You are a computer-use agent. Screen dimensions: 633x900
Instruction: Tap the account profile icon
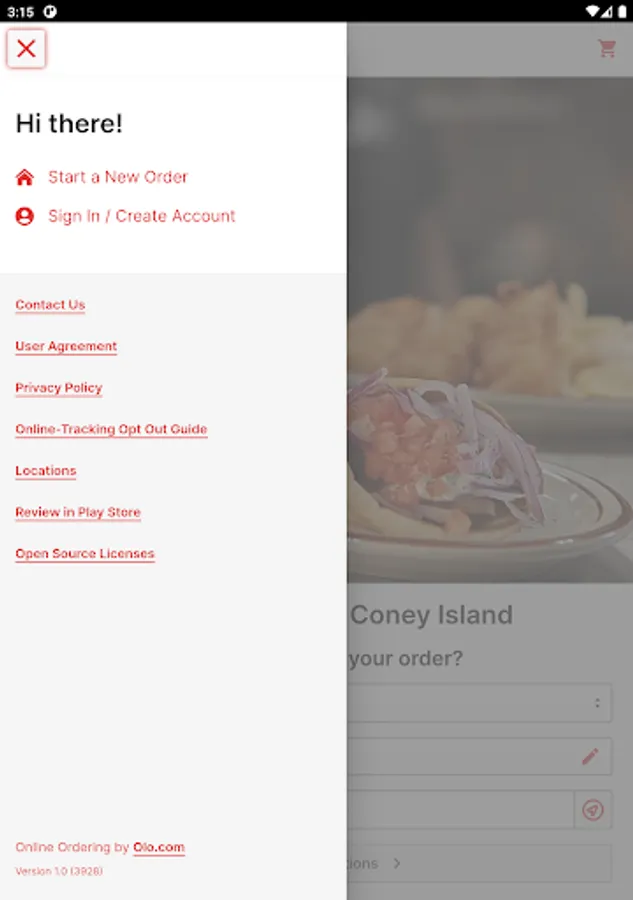[25, 216]
